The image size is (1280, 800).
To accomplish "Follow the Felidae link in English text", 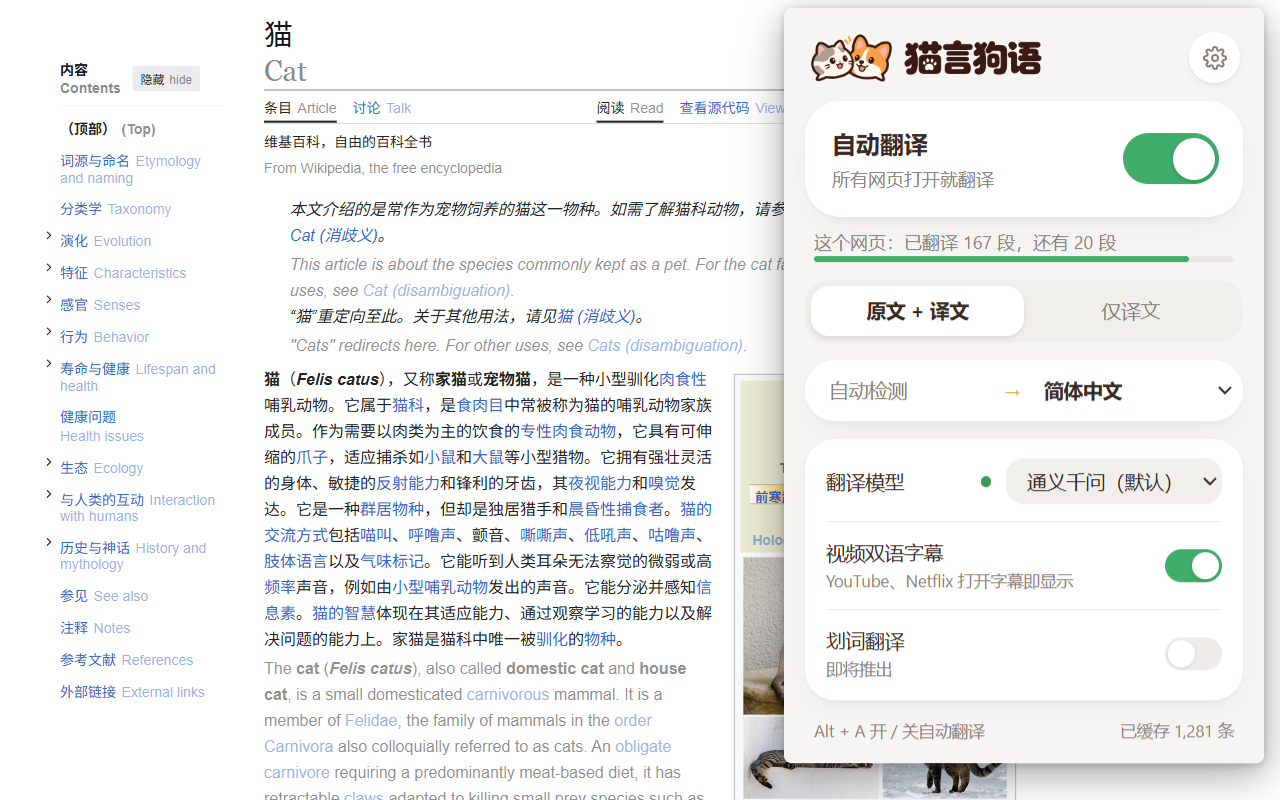I will [371, 720].
